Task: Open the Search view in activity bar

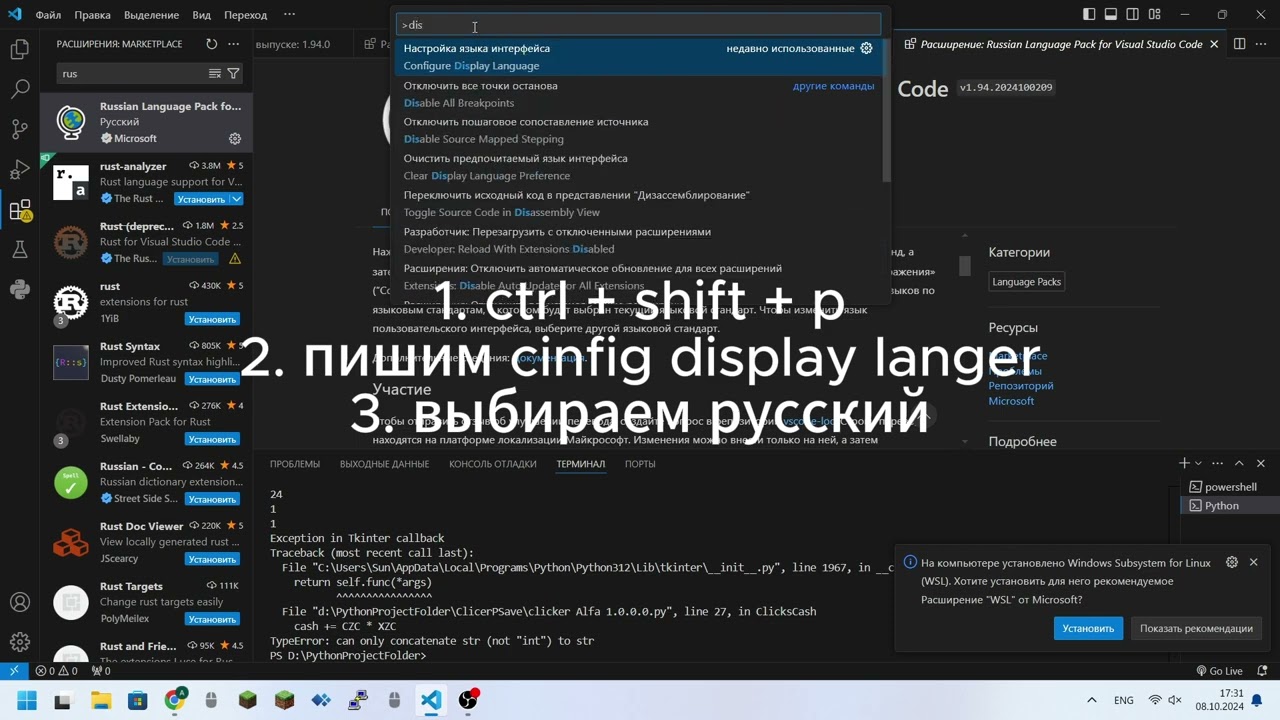Action: 20,89
